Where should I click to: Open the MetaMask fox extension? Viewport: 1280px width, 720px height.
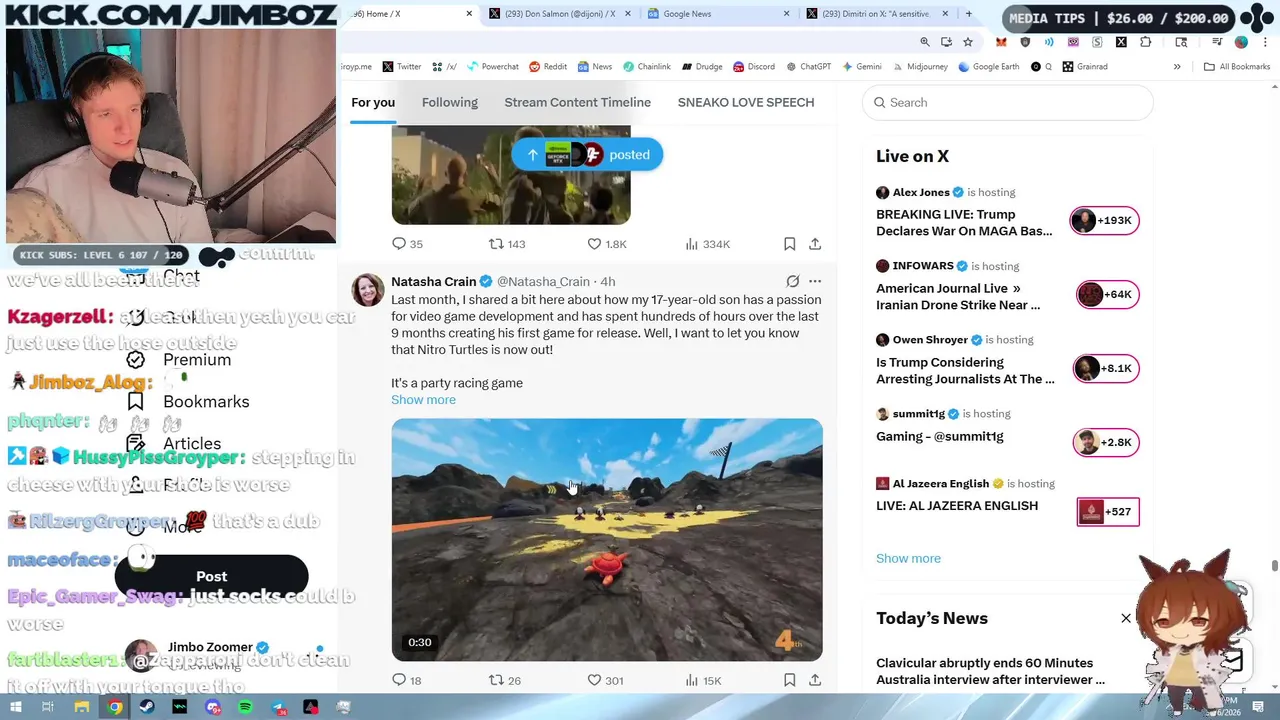pyautogui.click(x=1001, y=42)
